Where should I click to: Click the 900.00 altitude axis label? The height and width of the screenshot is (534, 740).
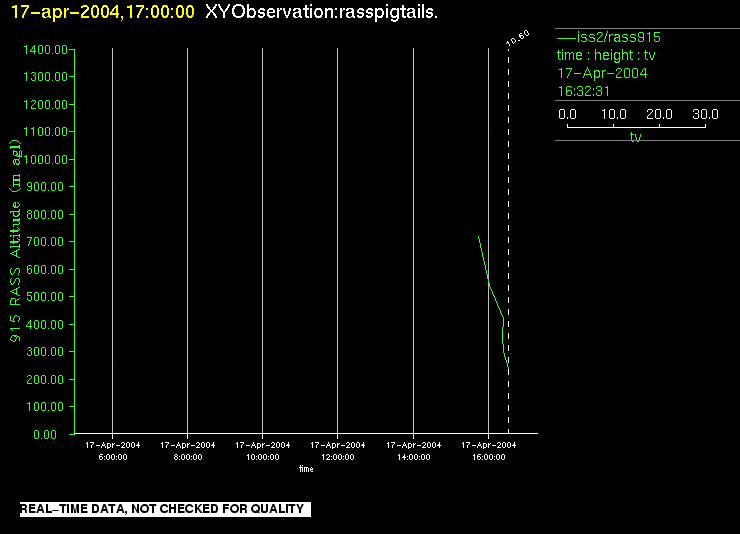[45, 187]
